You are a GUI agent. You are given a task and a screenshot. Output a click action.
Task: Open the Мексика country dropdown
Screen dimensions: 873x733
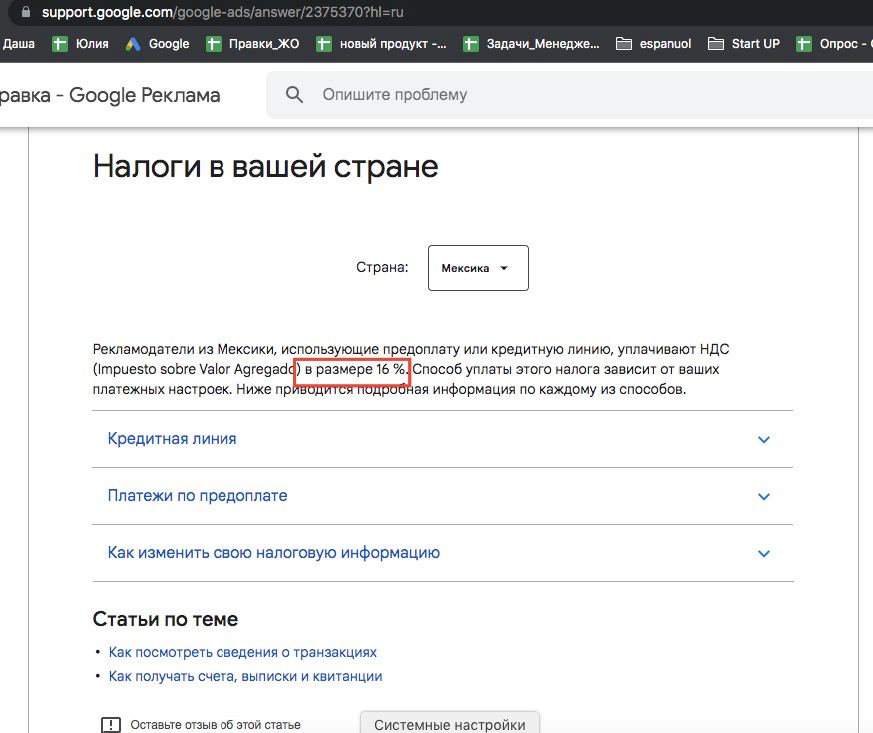[478, 268]
